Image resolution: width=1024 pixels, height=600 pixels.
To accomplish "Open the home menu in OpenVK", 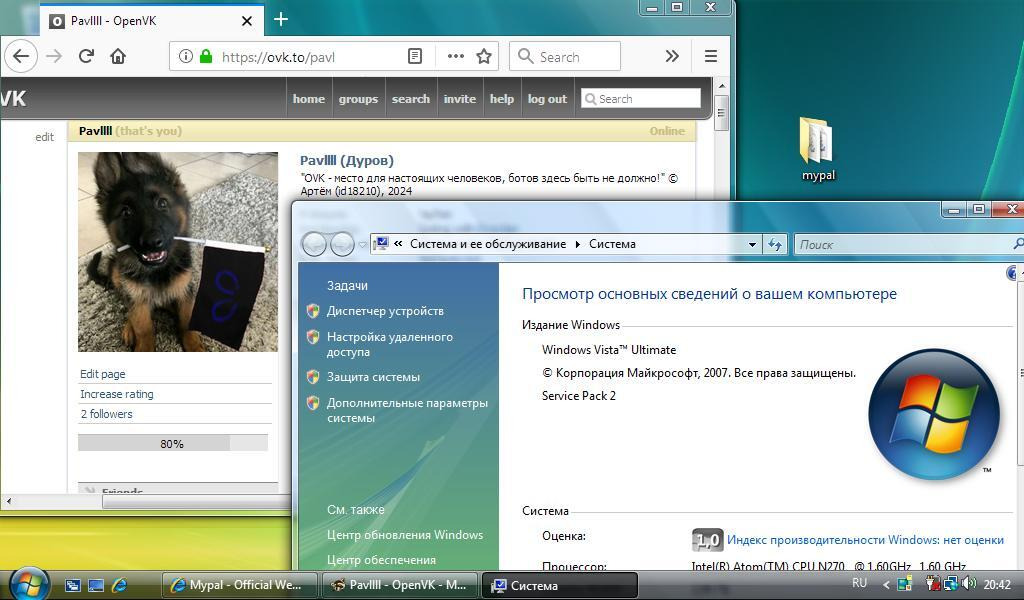I will coord(309,99).
